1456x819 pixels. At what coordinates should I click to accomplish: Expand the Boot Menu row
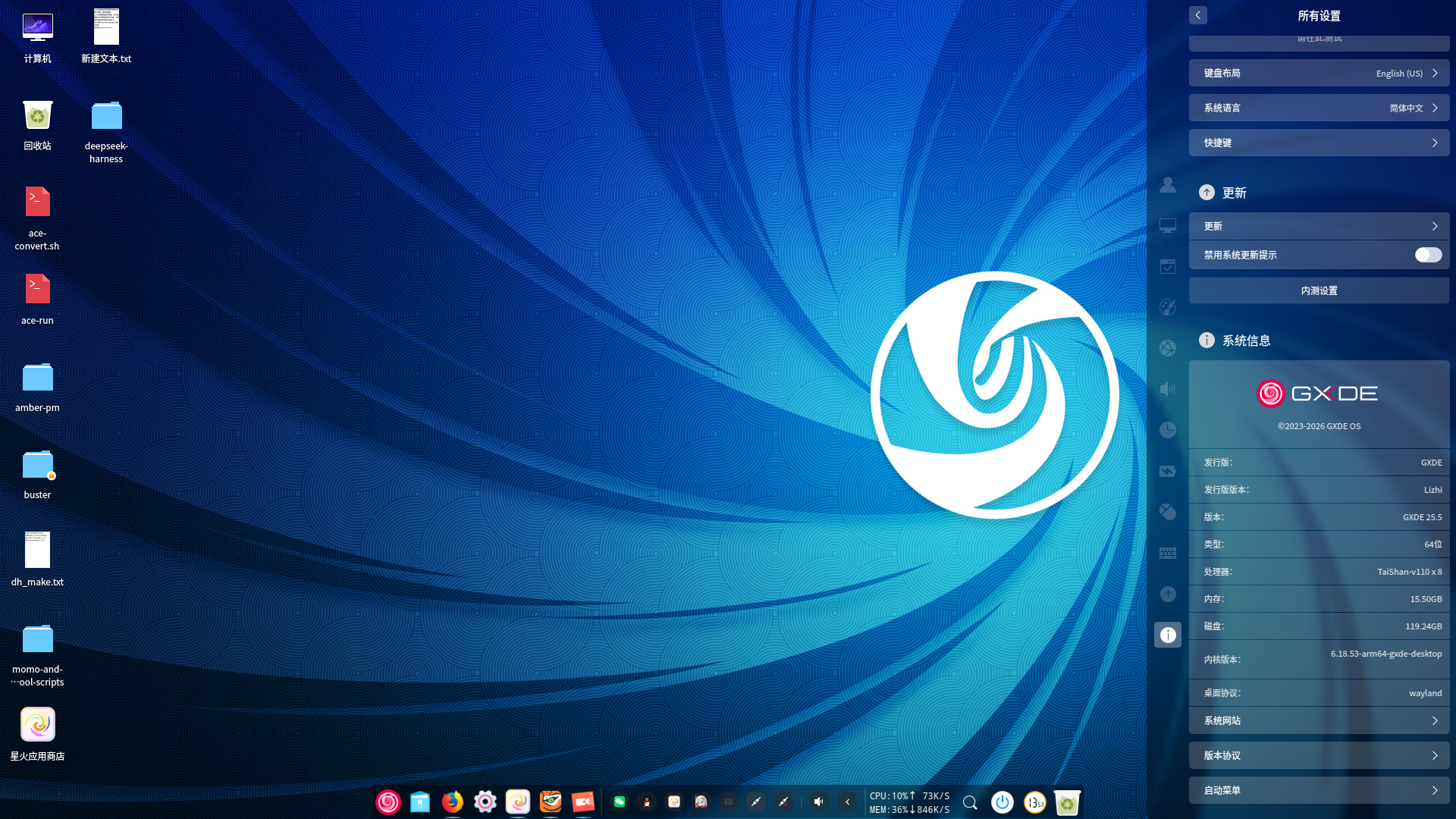(1319, 790)
